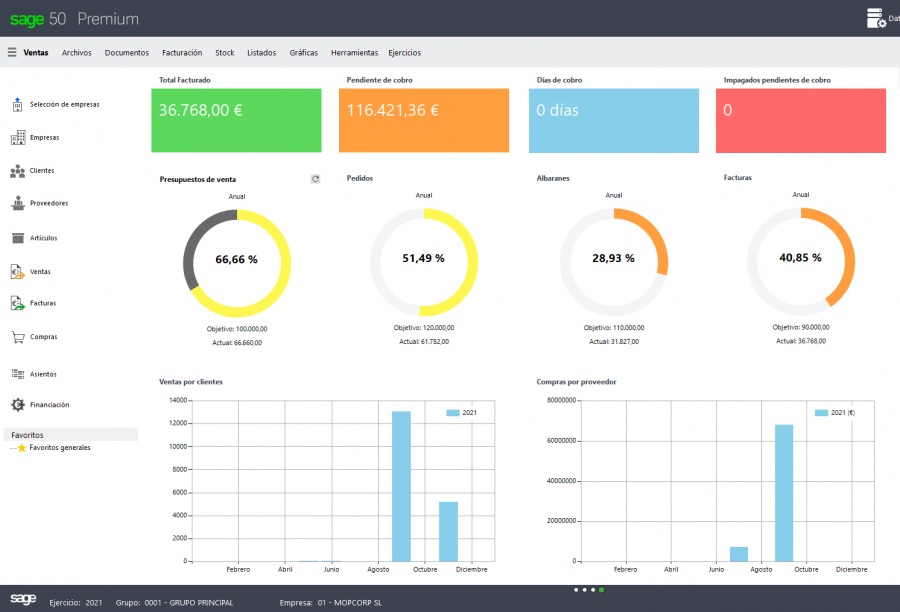This screenshot has height=612, width=900.
Task: Toggle the 2021 series in Ventas por clientes legend
Action: coord(462,412)
